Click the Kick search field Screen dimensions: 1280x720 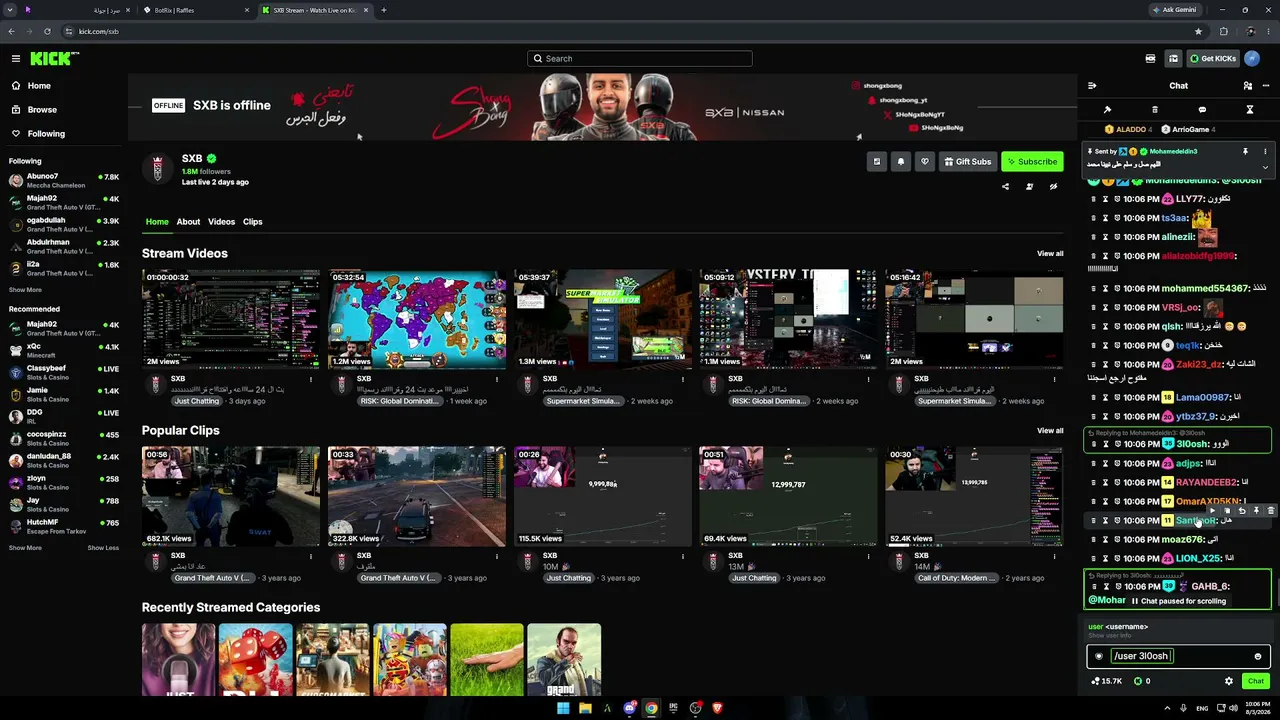point(640,58)
